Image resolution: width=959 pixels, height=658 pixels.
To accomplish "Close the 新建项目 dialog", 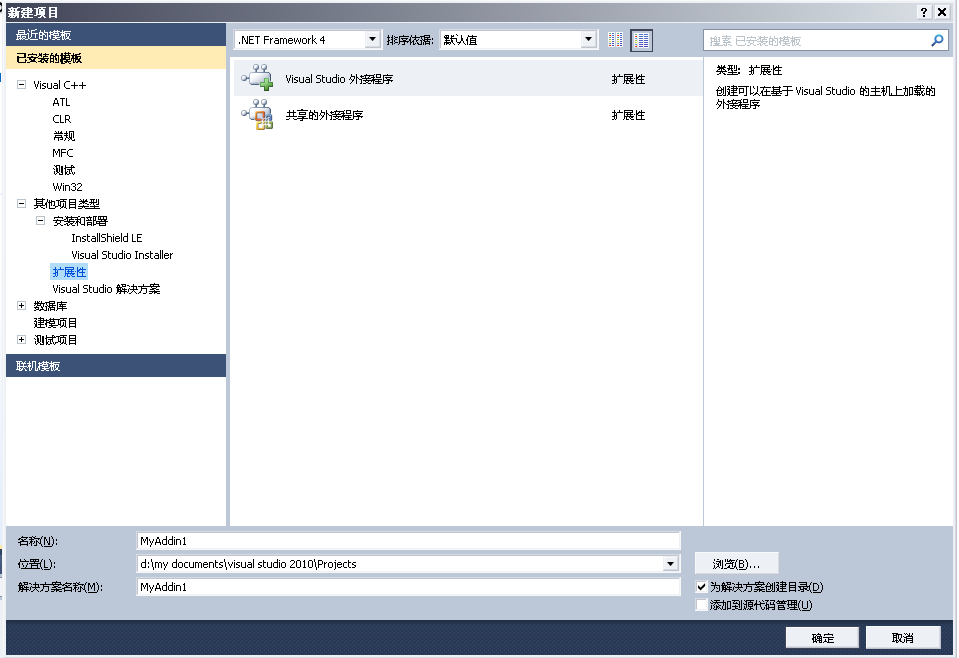I will tap(942, 12).
